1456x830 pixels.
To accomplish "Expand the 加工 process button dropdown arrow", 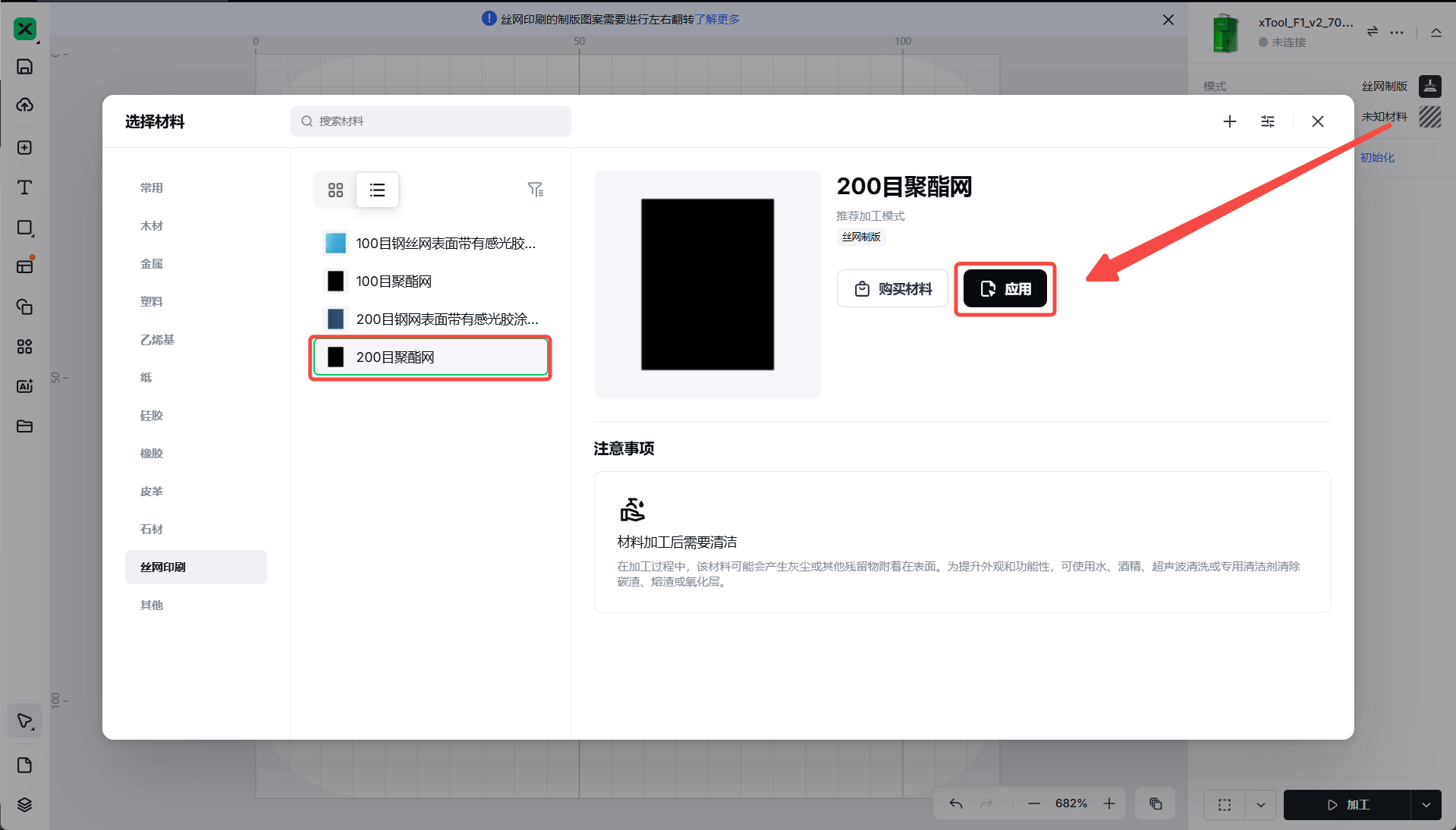I will click(x=1426, y=805).
